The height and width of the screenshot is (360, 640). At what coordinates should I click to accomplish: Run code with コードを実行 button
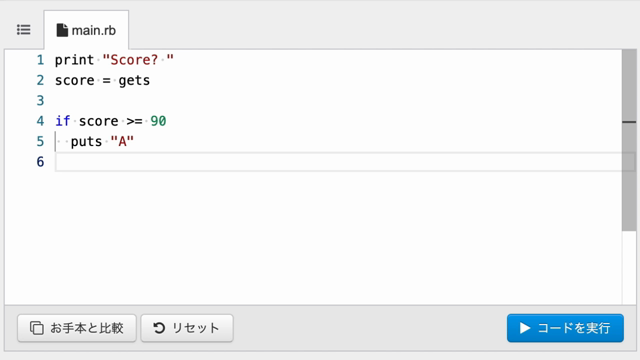point(565,328)
